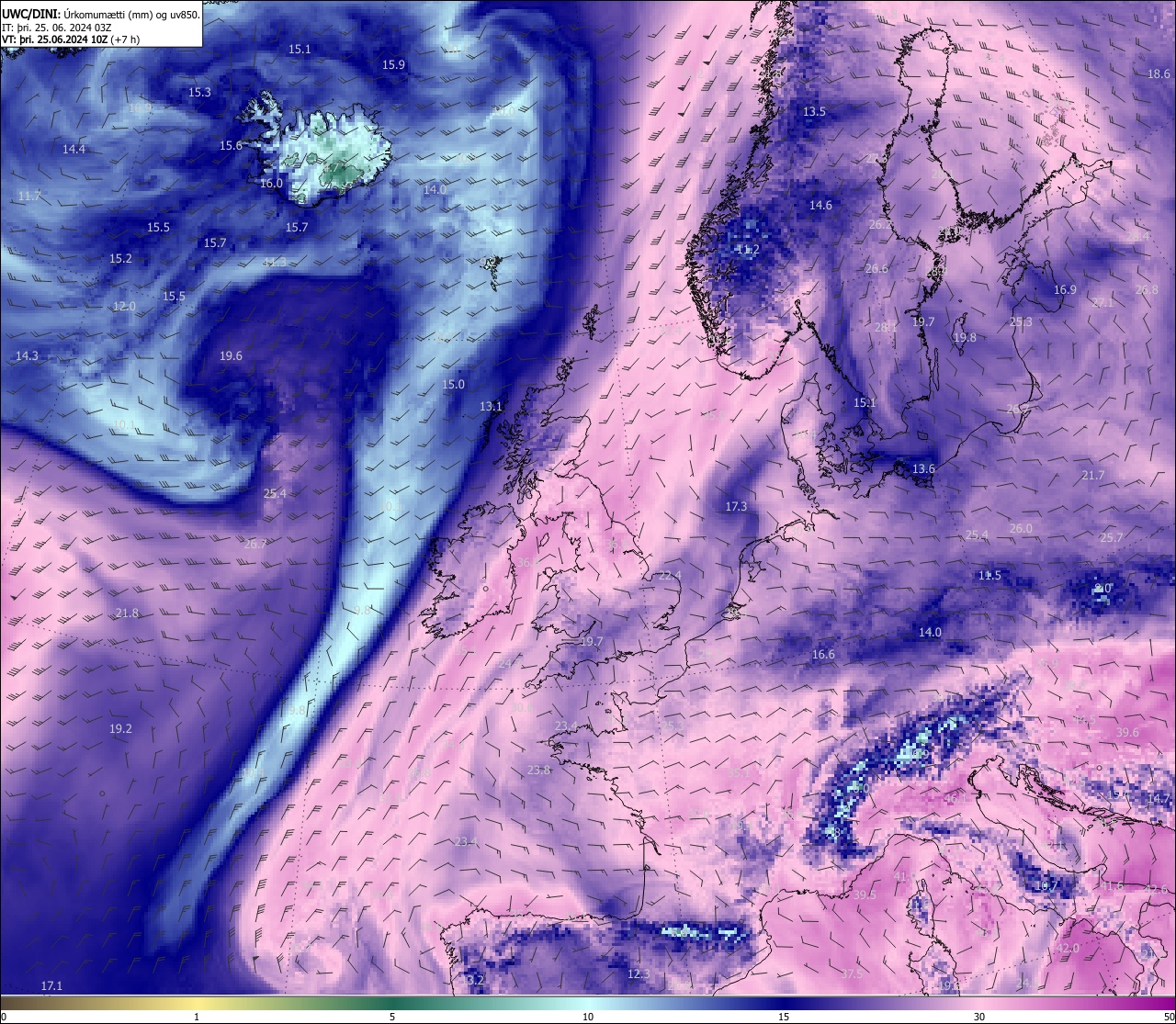
Task: Click the 19.8 value label
Action: tap(965, 337)
